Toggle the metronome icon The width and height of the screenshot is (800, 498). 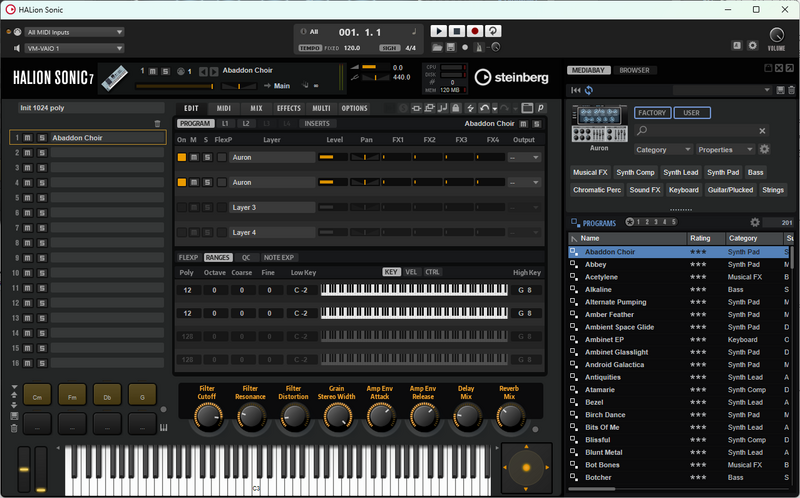(479, 47)
